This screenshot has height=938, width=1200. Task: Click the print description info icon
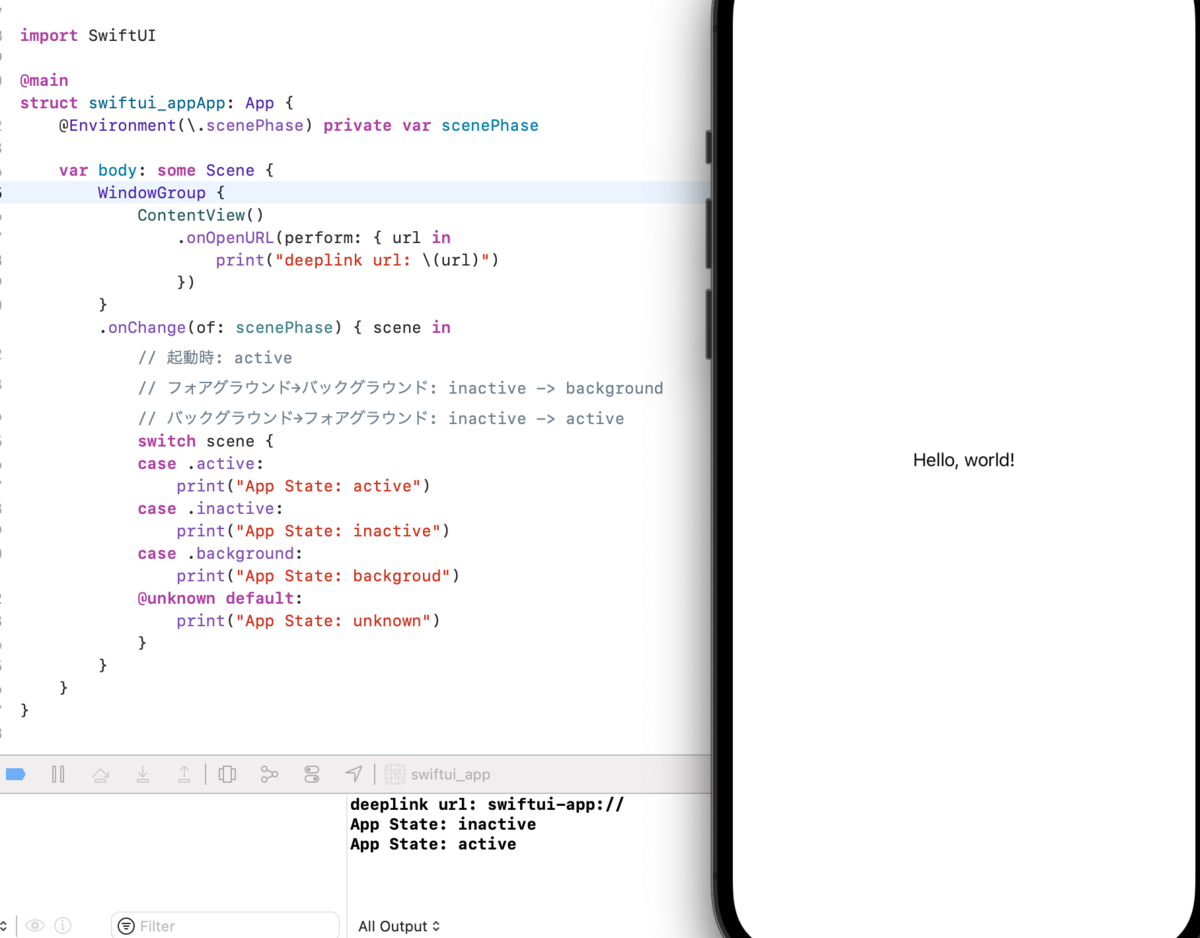coord(63,926)
